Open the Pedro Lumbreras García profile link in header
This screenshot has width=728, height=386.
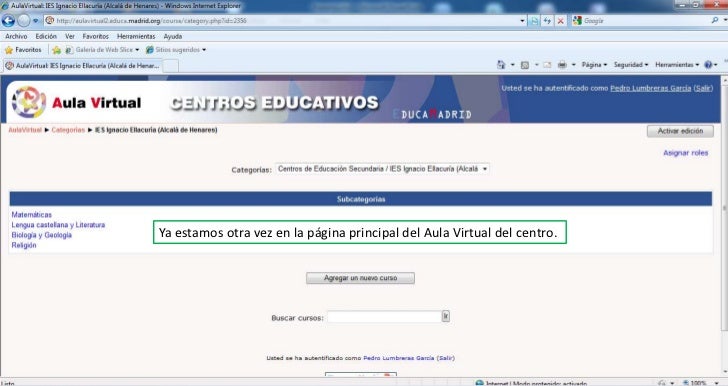tap(650, 88)
